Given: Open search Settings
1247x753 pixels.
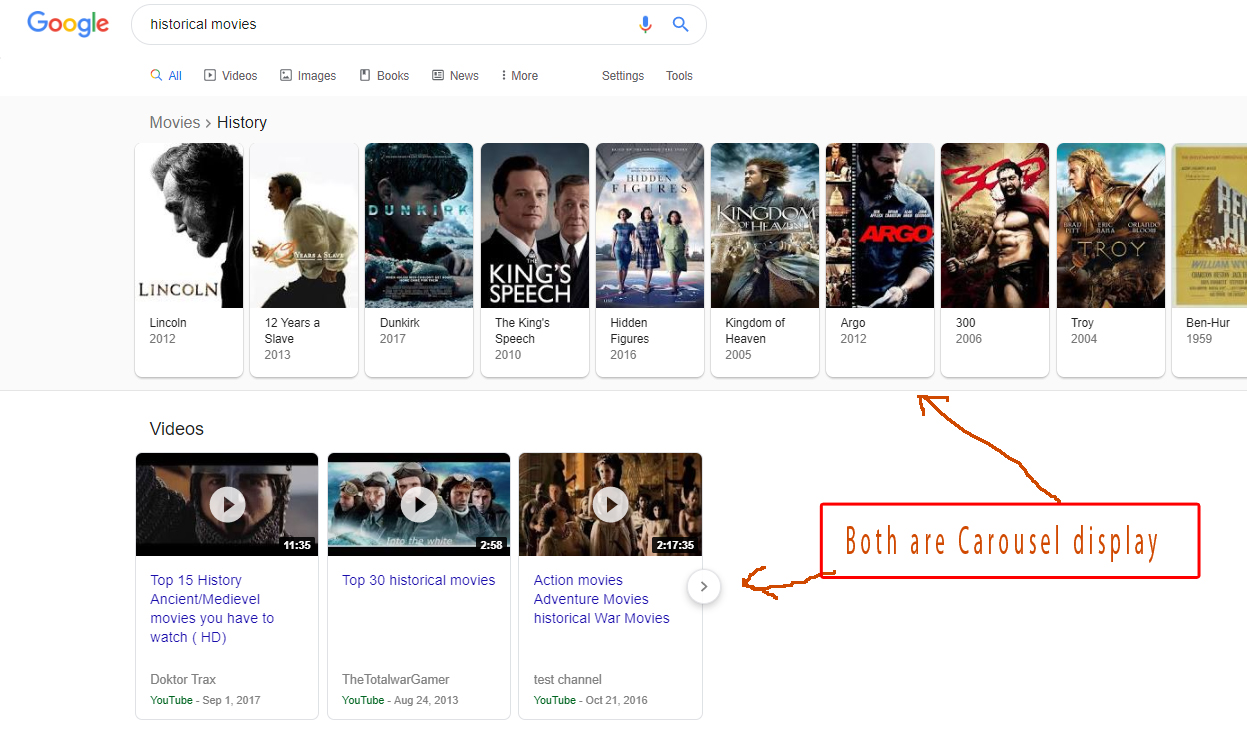Looking at the screenshot, I should pos(623,76).
